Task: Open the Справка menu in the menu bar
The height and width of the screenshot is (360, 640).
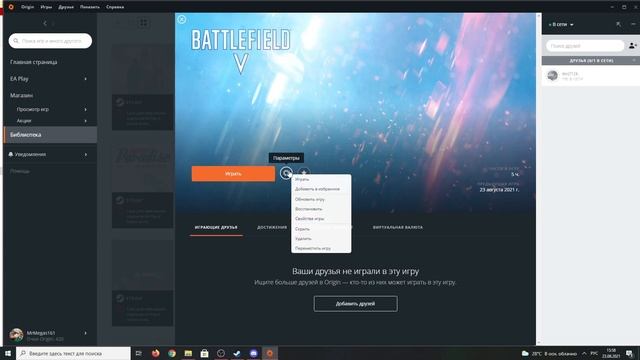Action: [x=115, y=7]
